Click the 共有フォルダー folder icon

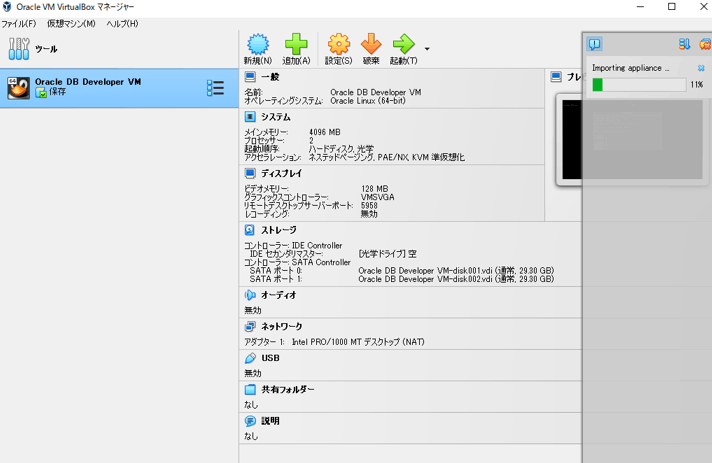(250, 389)
